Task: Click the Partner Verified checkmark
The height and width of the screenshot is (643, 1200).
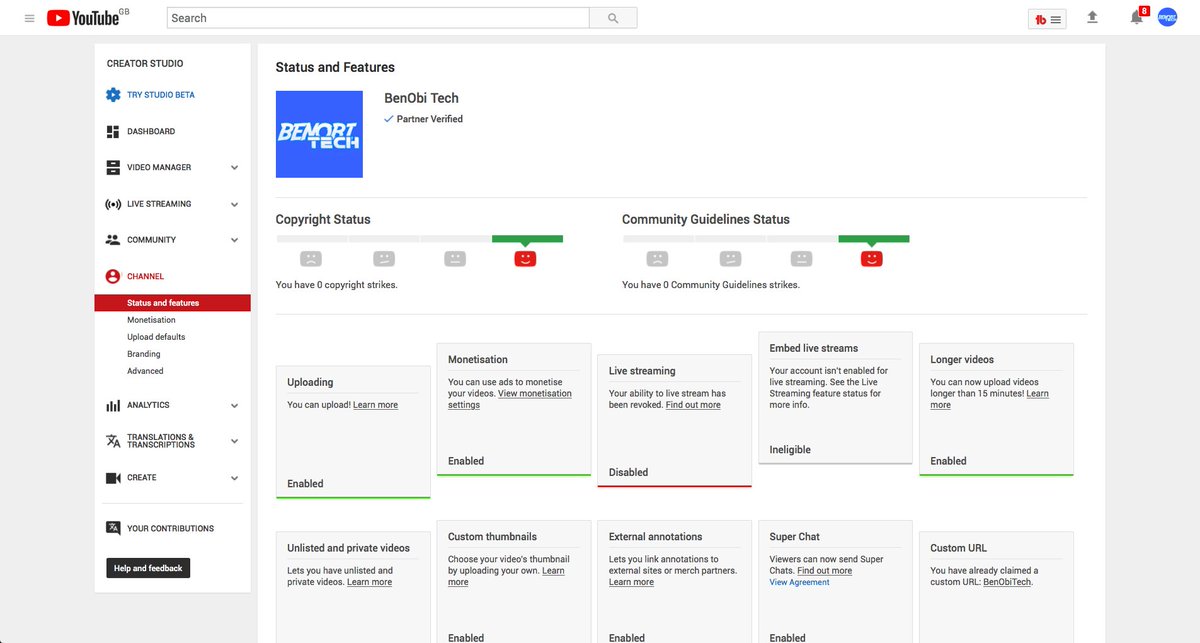Action: [389, 119]
